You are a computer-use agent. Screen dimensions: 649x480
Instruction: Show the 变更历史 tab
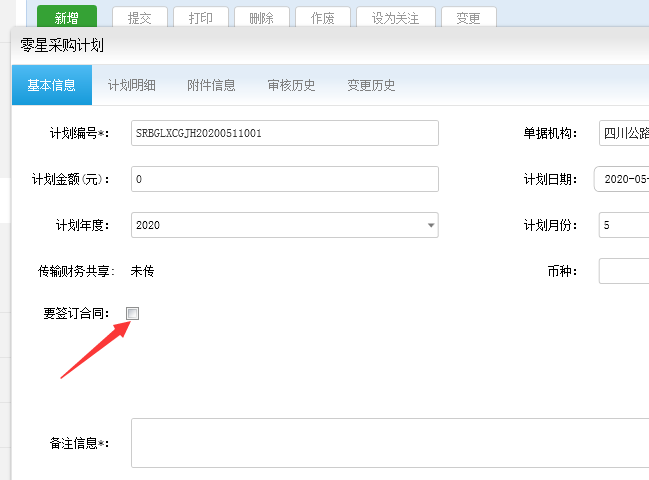(371, 85)
